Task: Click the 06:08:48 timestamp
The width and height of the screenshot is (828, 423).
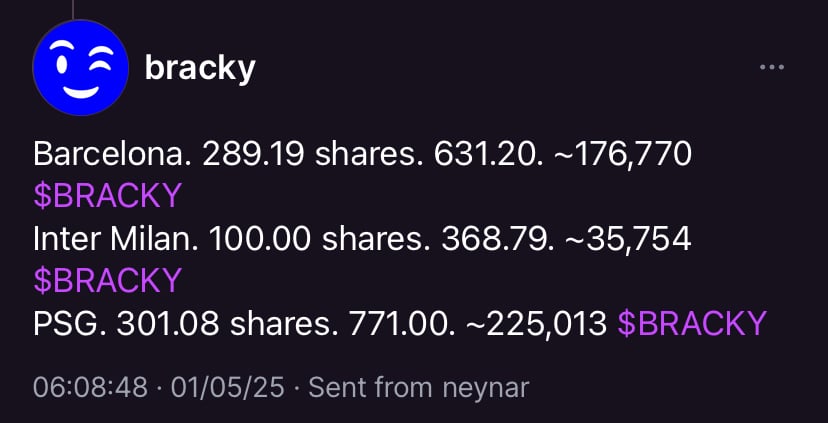Action: pyautogui.click(x=90, y=388)
